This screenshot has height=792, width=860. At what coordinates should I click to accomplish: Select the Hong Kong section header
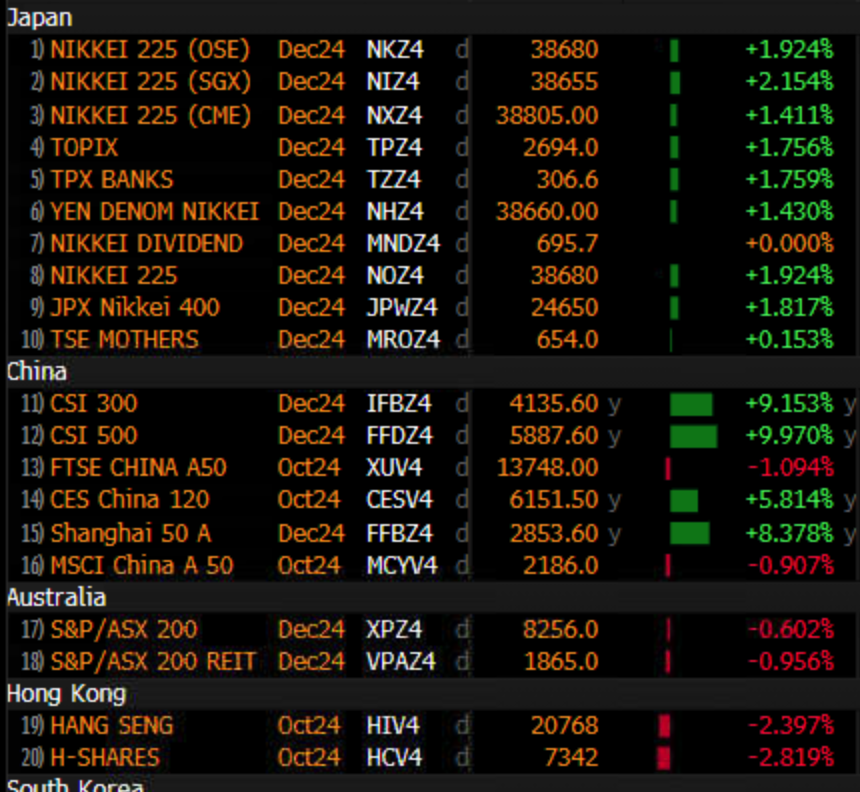pyautogui.click(x=66, y=694)
